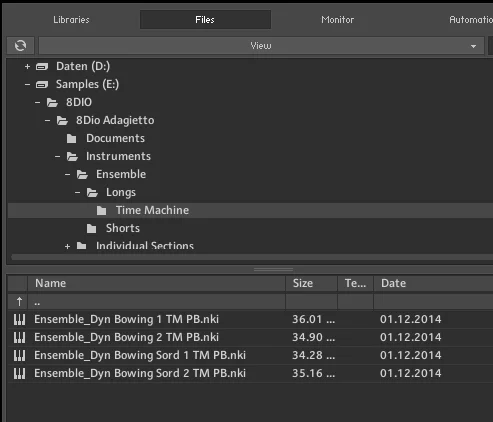Sort files by Name column header
Screen dimensions: 493x422
(156, 283)
